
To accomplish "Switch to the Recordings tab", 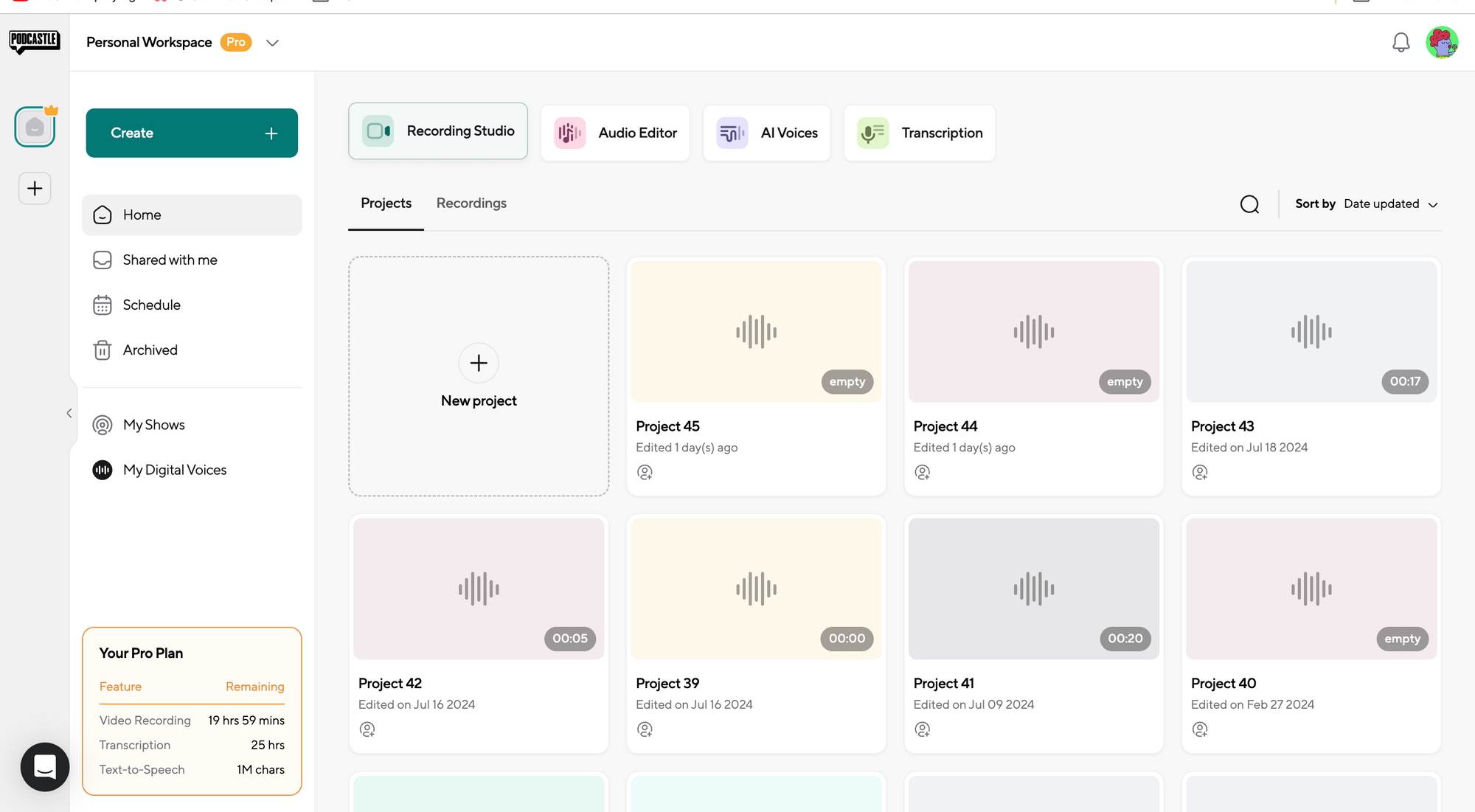I will [x=471, y=203].
